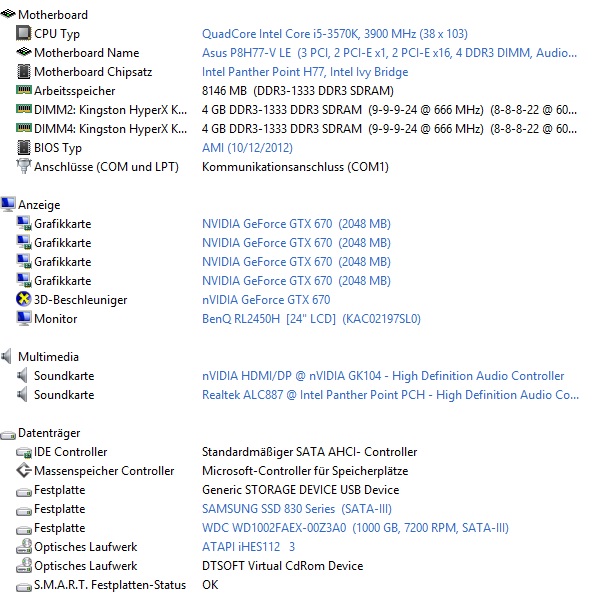Click the Anzeige section monitor icon
This screenshot has height=603, width=608.
tap(8, 204)
